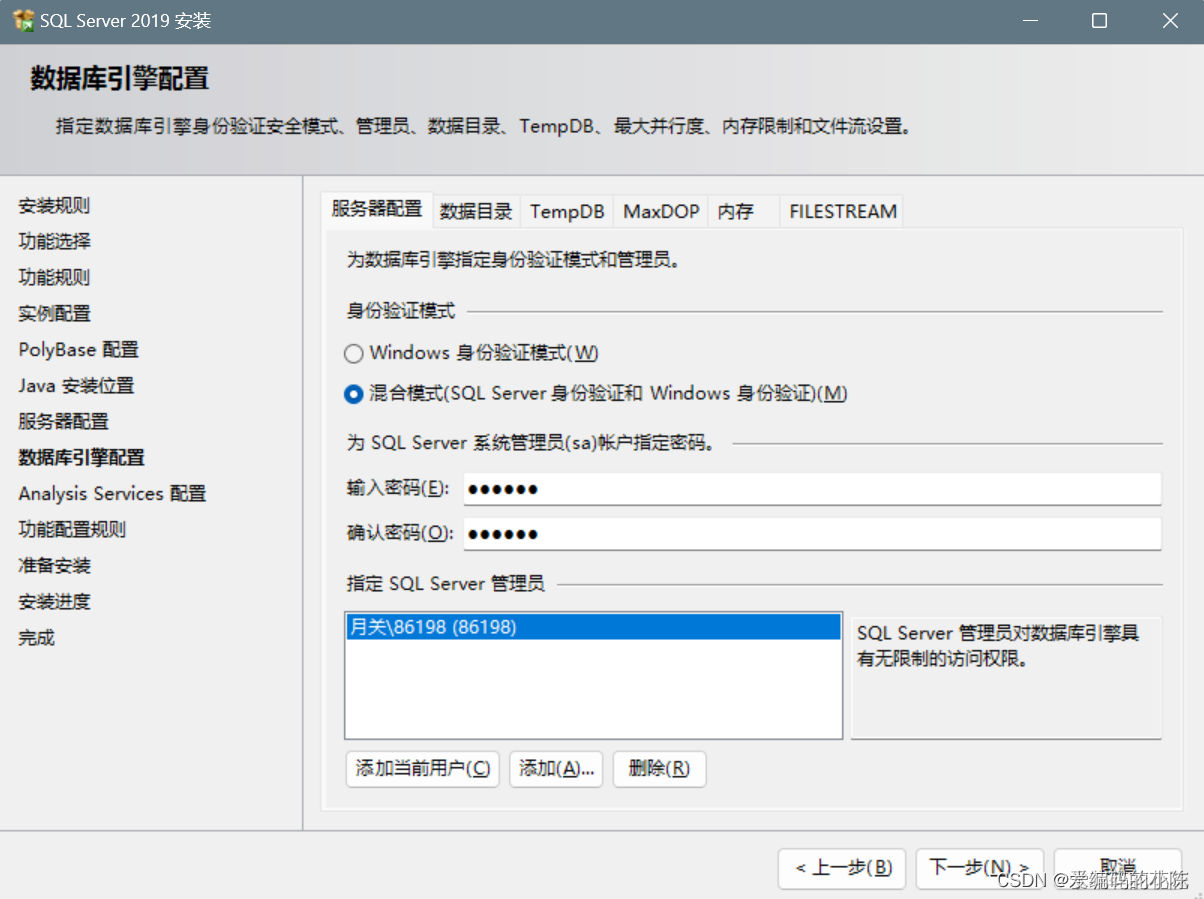Click the 确认密码 password field

812,534
